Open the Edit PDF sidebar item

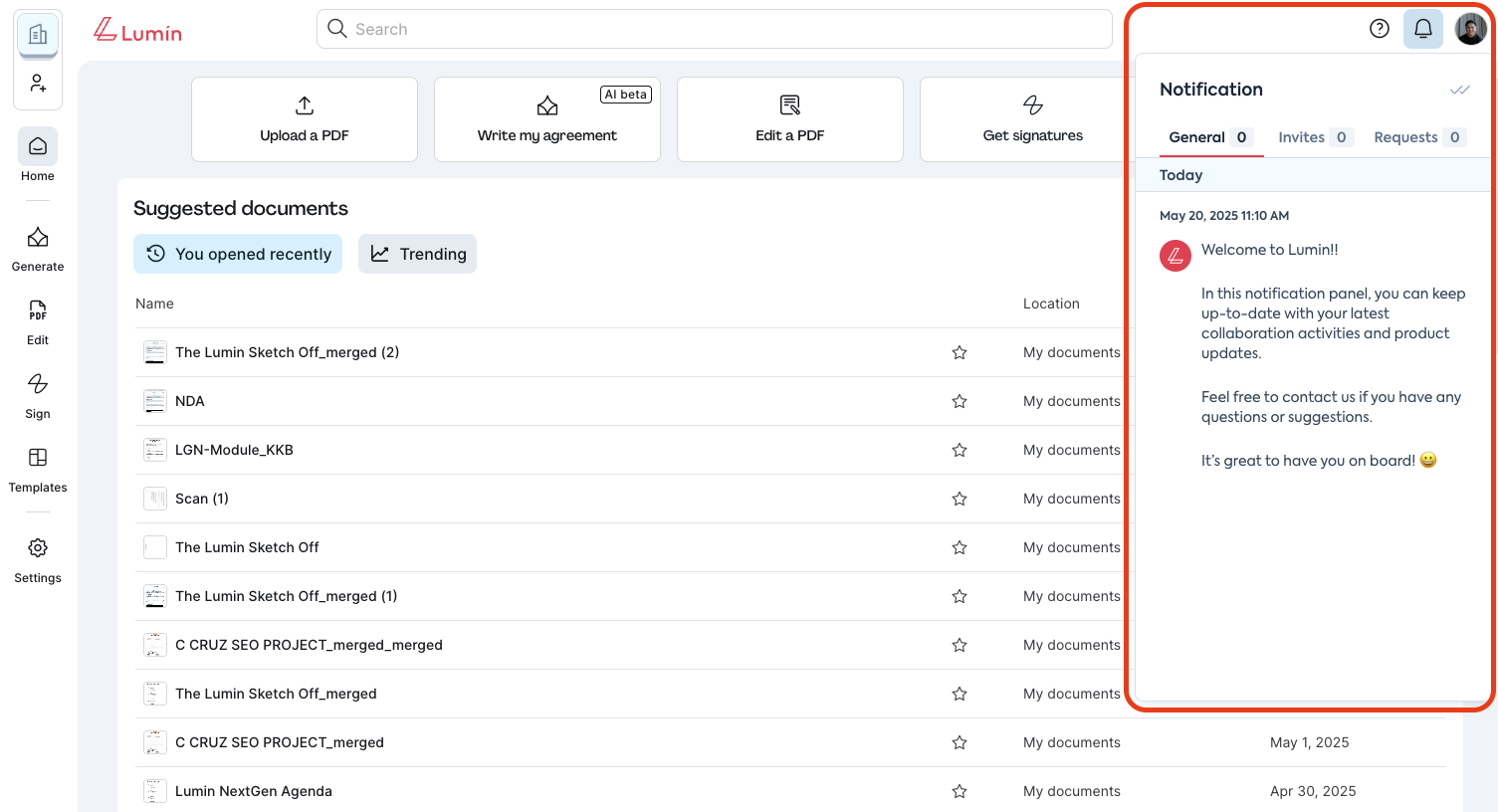(38, 321)
